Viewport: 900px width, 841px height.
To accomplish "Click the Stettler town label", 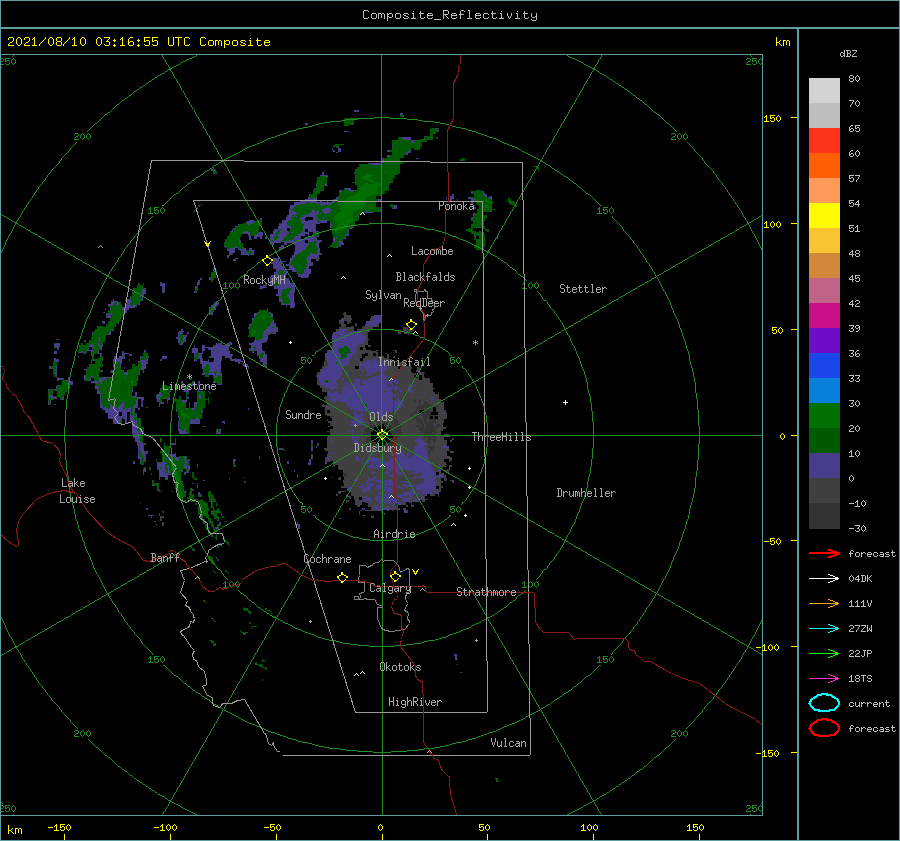I will (x=583, y=289).
